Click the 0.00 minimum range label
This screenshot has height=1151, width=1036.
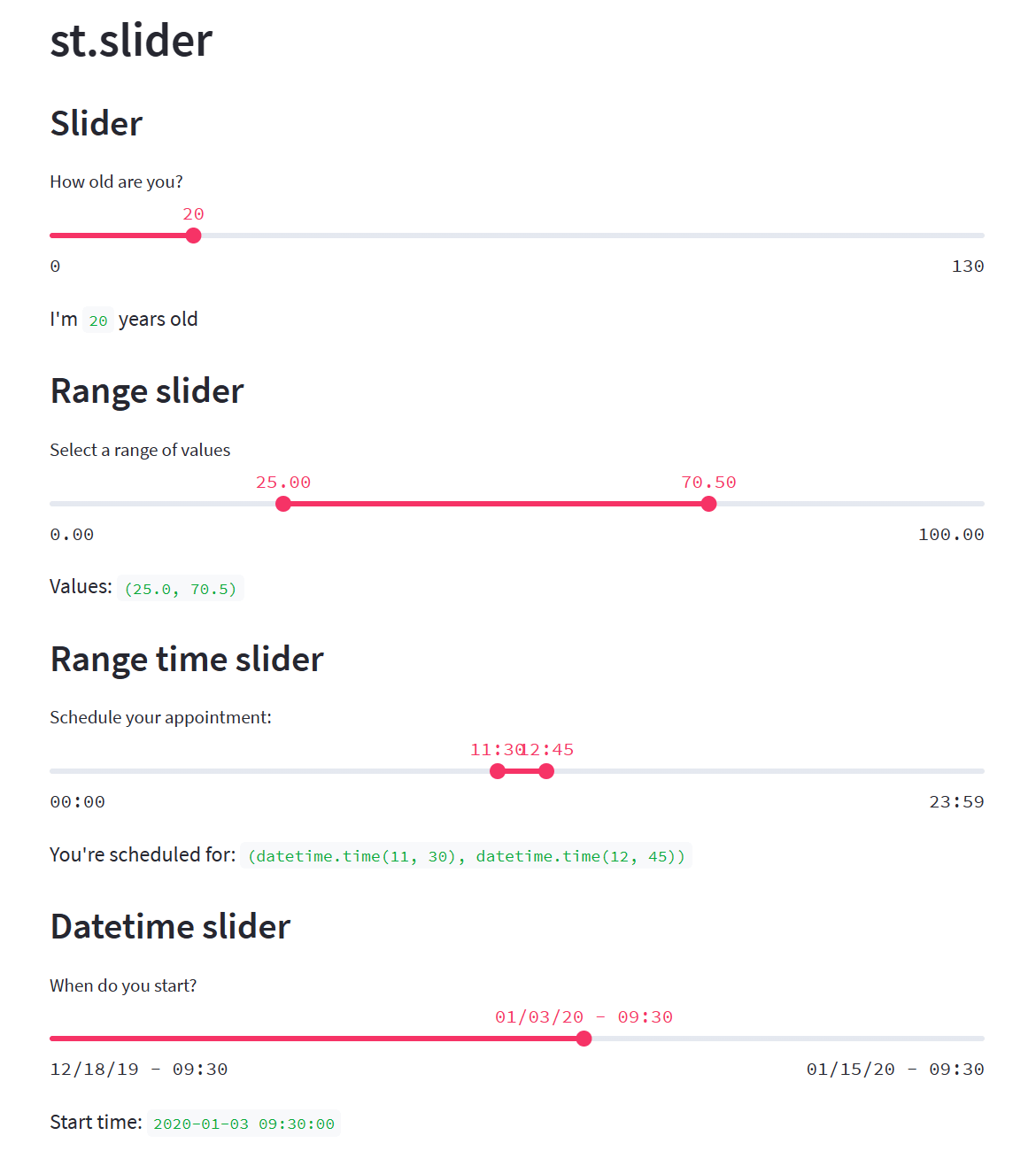point(72,535)
